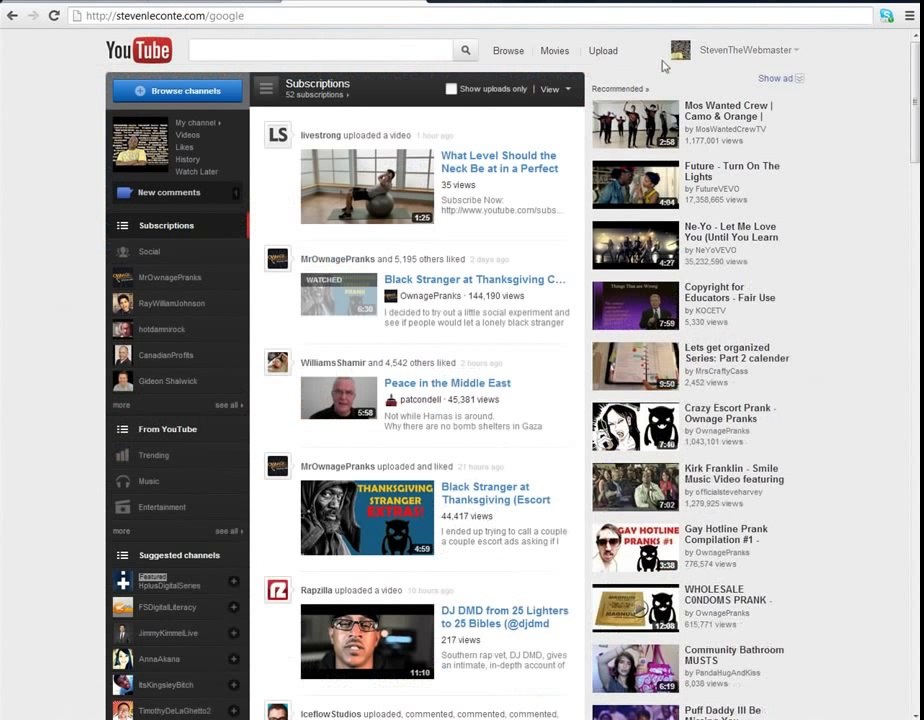Click the user profile avatar in header

click(x=681, y=50)
